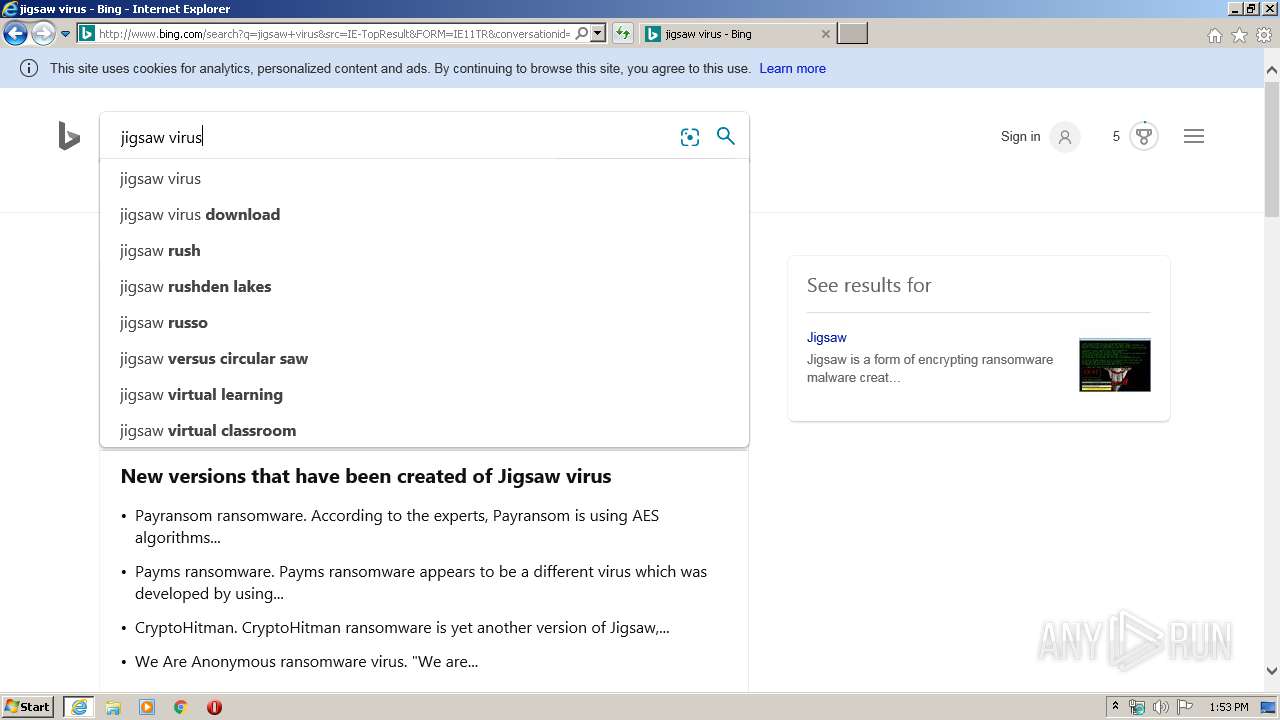Click the taskbar clock 1:53 PM
This screenshot has height=720, width=1280.
(x=1229, y=707)
